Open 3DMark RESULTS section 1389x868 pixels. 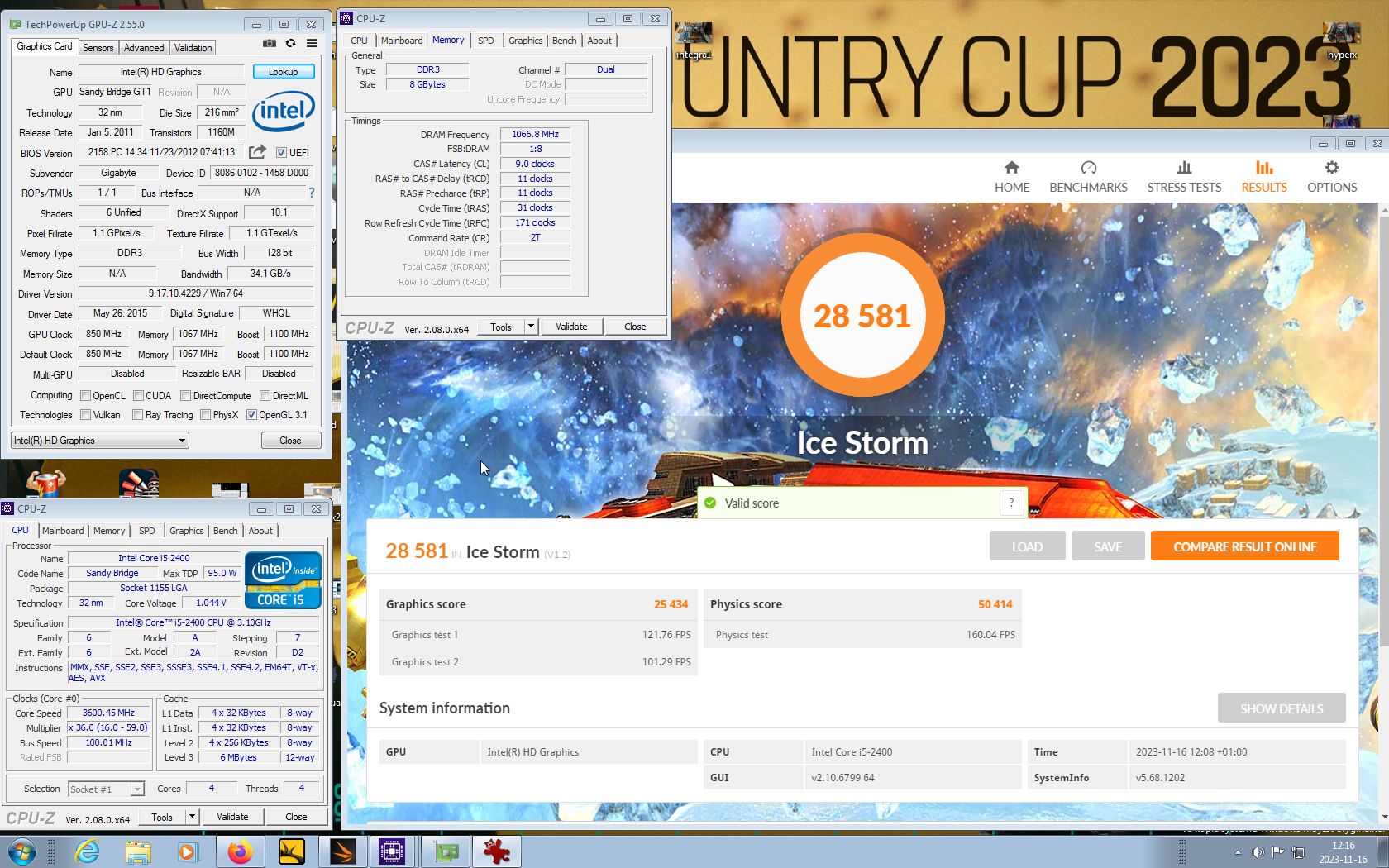[1264, 177]
